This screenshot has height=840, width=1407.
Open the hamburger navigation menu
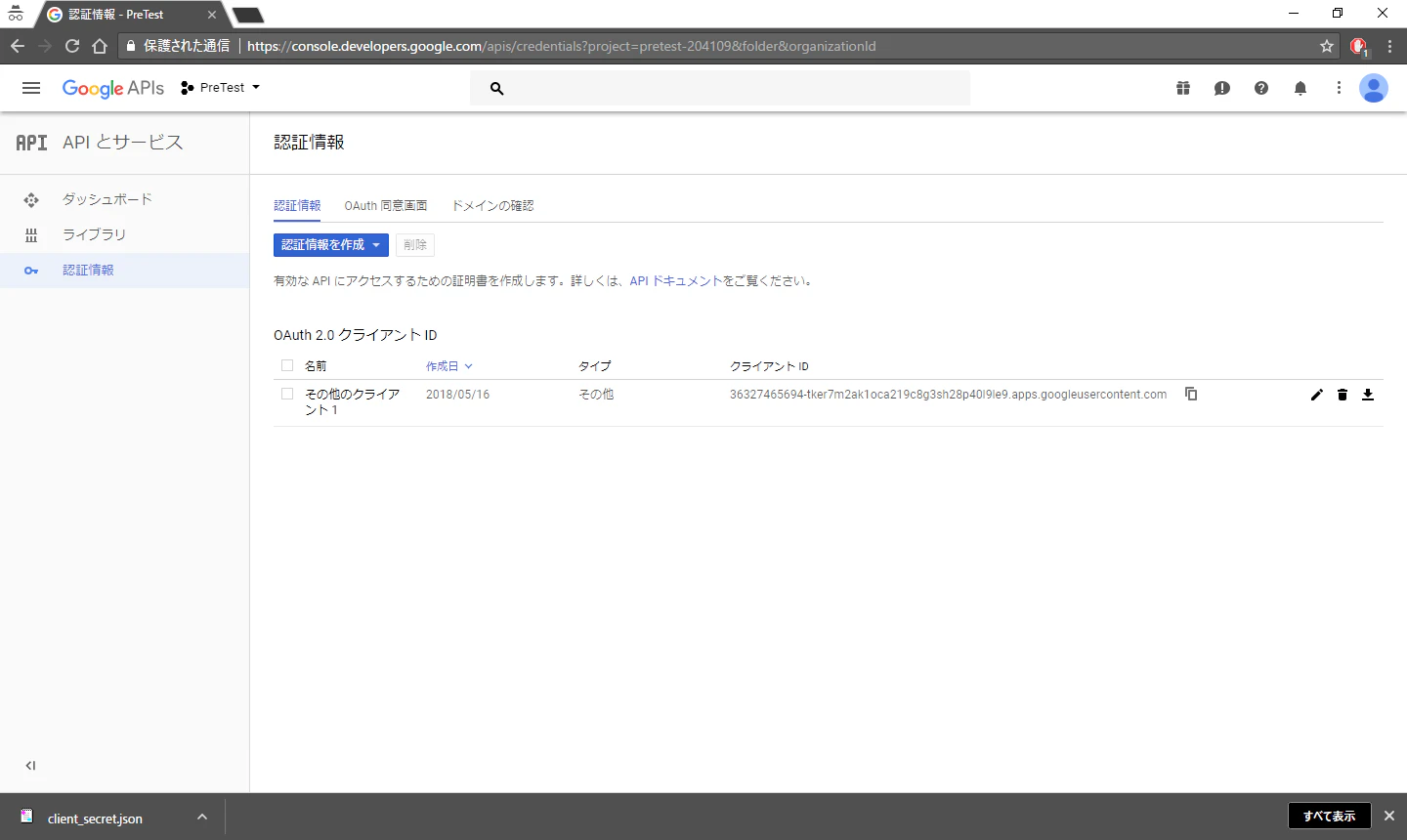(31, 88)
